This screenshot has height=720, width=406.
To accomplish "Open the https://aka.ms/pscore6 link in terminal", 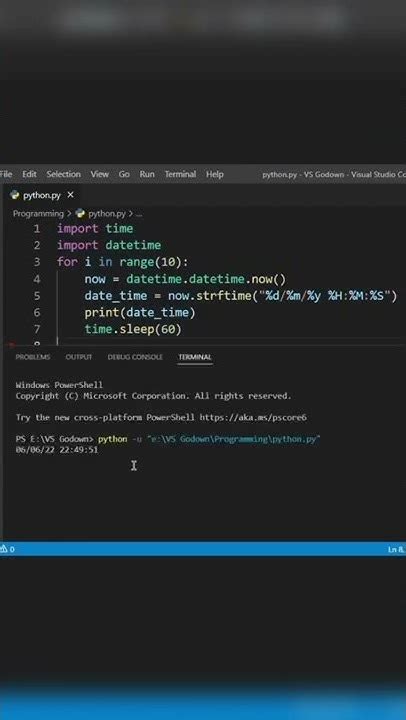I will [254, 418].
